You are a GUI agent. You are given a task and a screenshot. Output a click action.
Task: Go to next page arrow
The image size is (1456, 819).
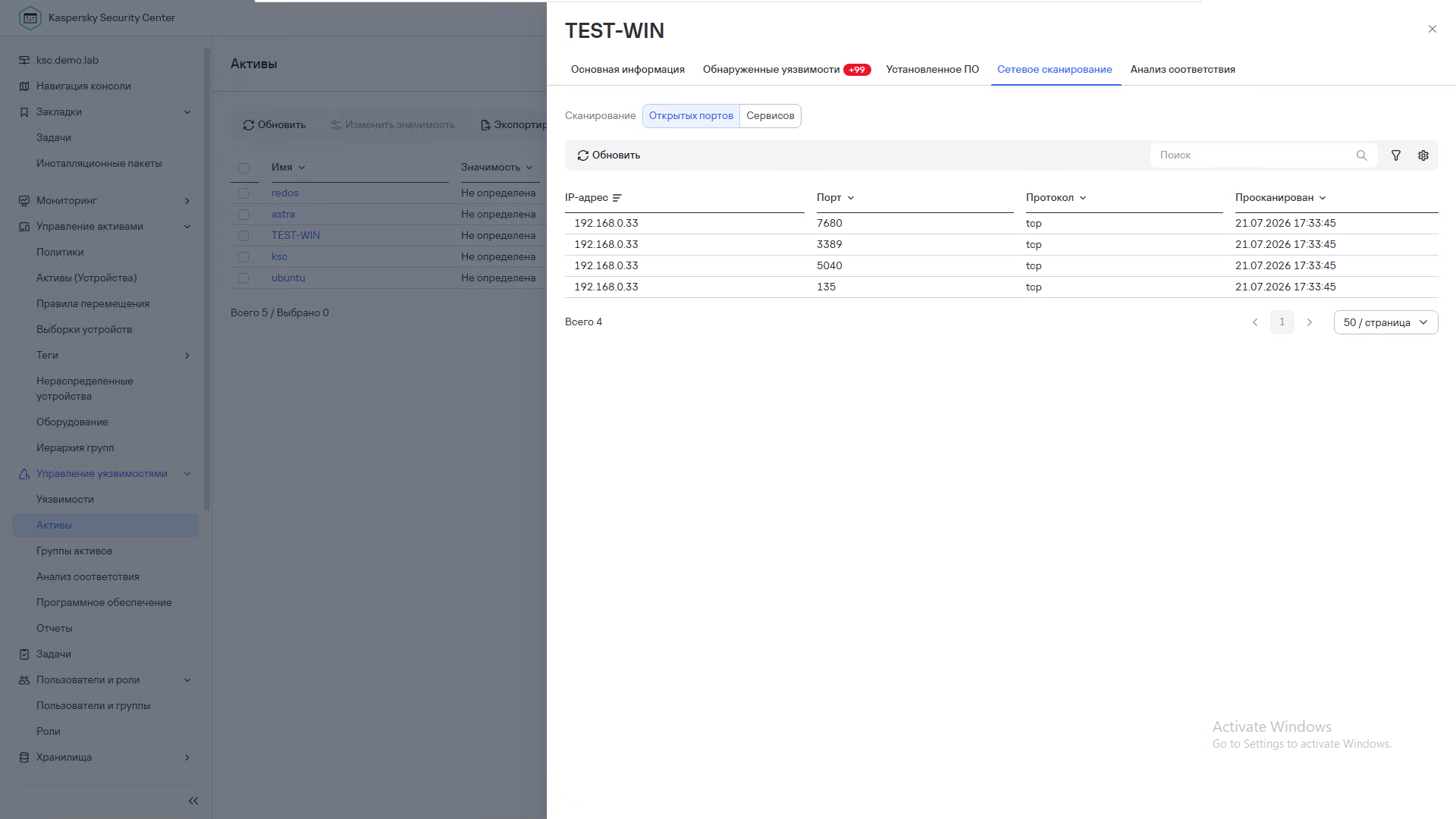[x=1310, y=322]
